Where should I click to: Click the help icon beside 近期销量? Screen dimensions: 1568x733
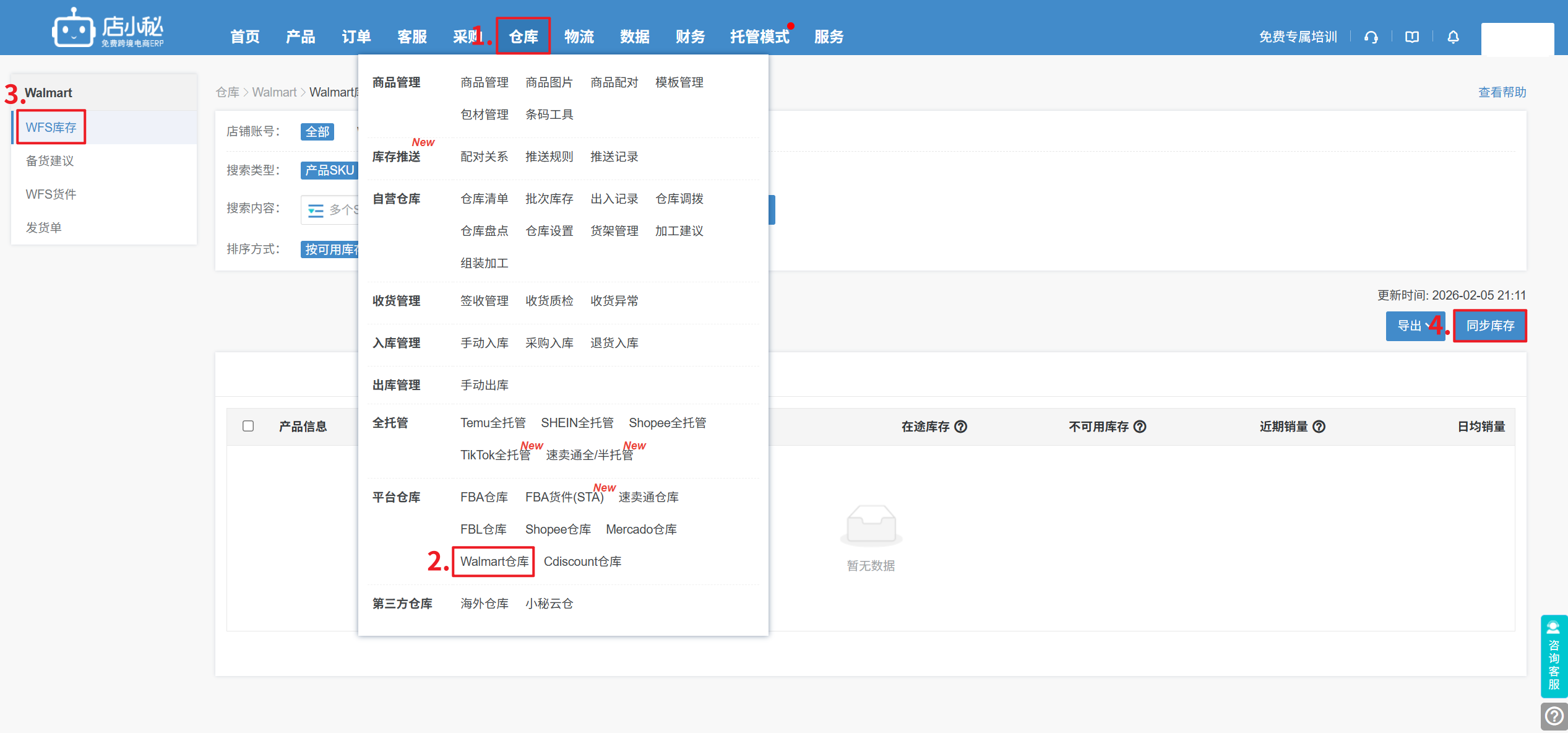pyautogui.click(x=1319, y=427)
